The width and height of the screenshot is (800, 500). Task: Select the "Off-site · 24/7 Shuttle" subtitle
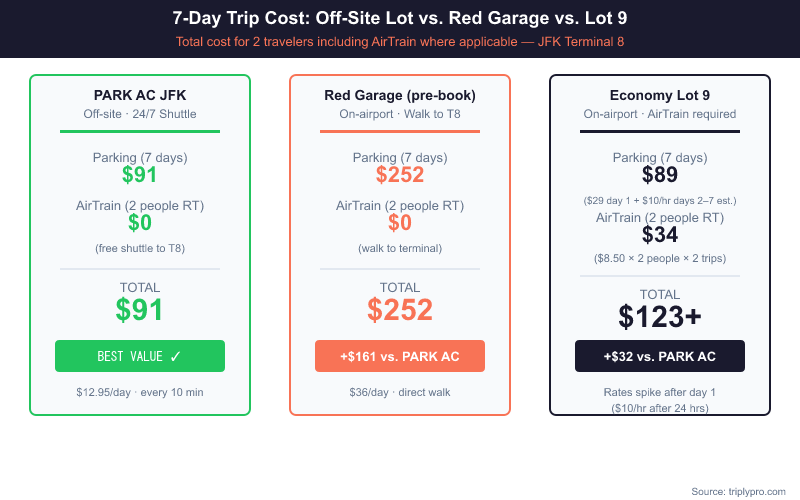pyautogui.click(x=140, y=114)
